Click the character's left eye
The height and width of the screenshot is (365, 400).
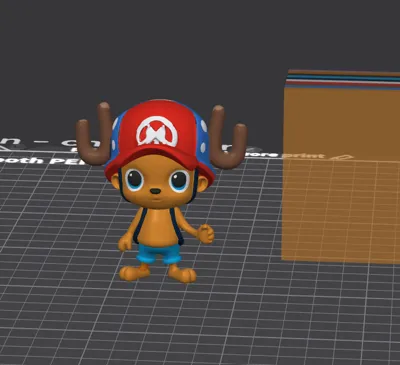[135, 179]
